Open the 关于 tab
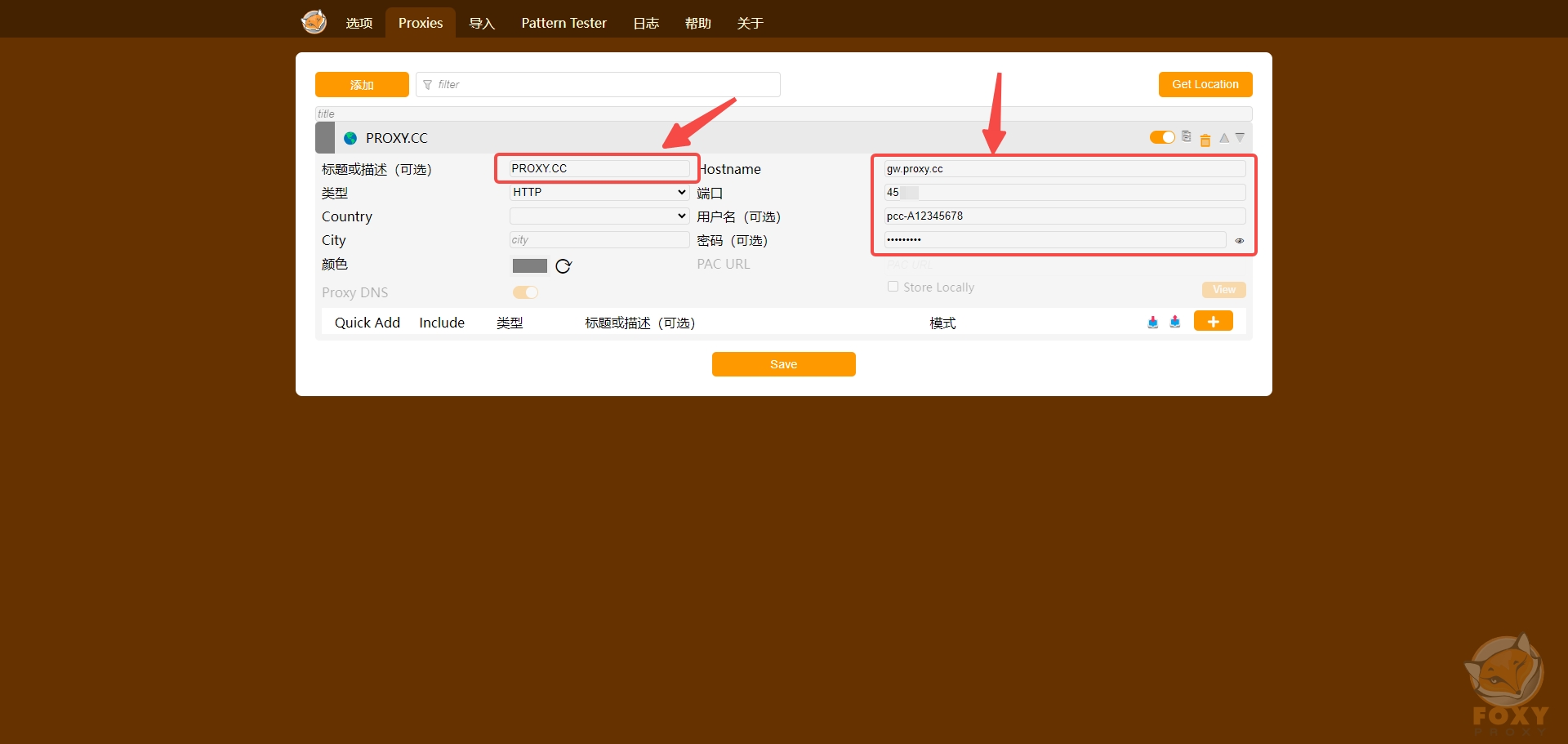Screen dimensions: 1568x744 (x=750, y=23)
